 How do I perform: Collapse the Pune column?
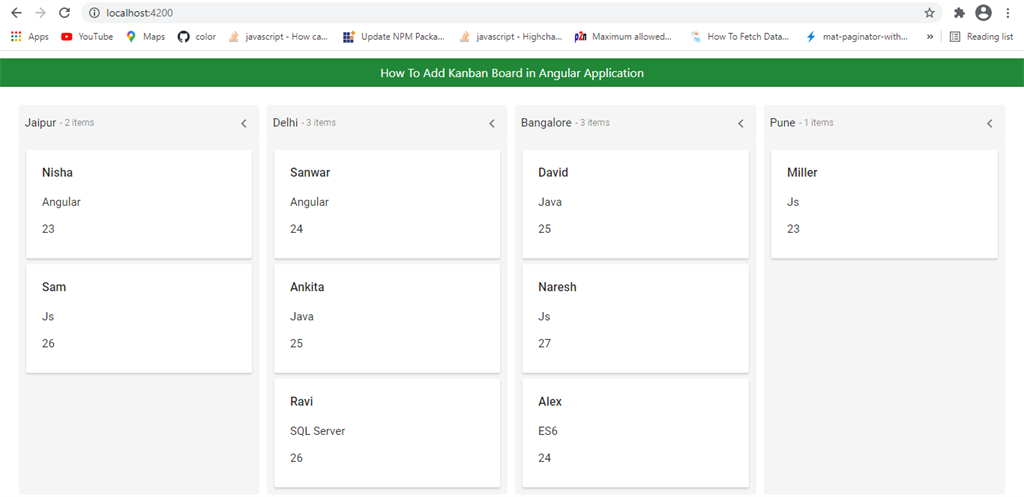990,124
